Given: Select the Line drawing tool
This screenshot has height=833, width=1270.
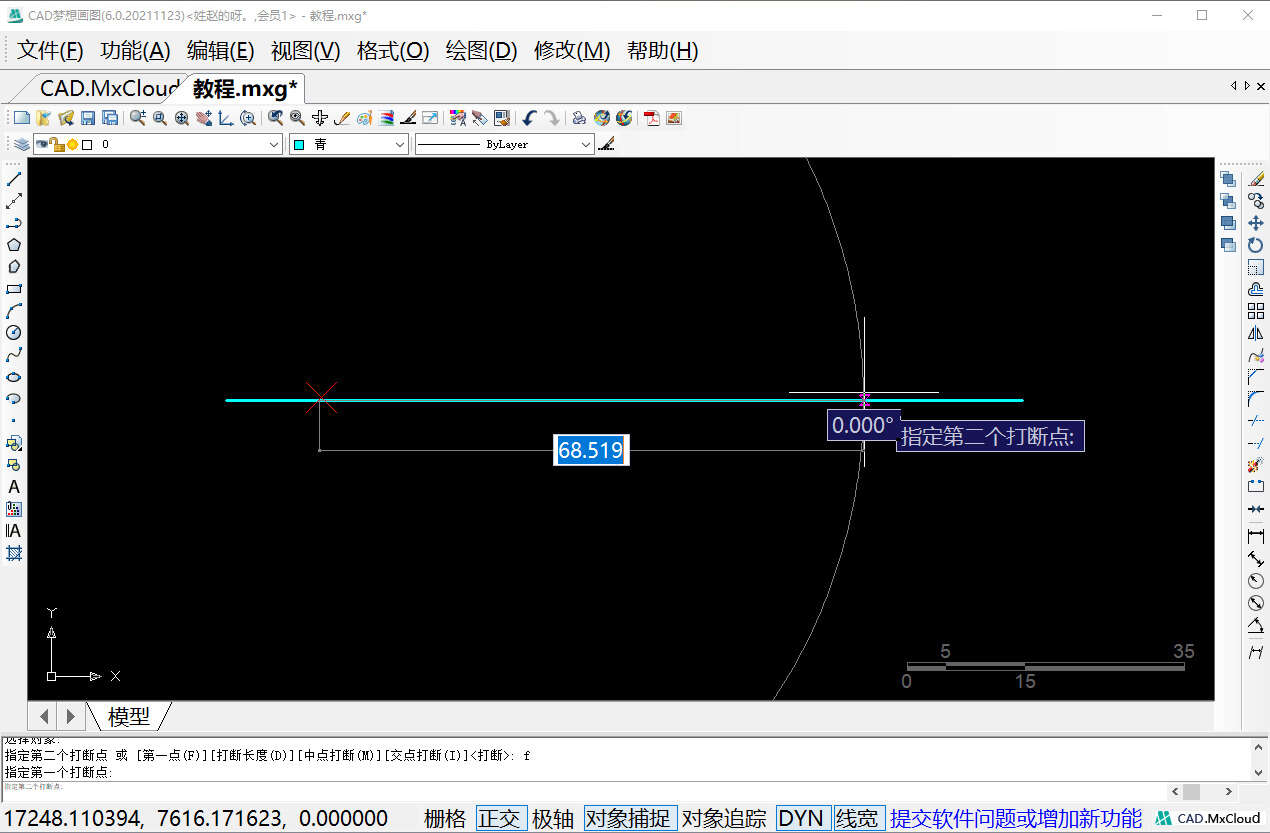Looking at the screenshot, I should [x=14, y=179].
